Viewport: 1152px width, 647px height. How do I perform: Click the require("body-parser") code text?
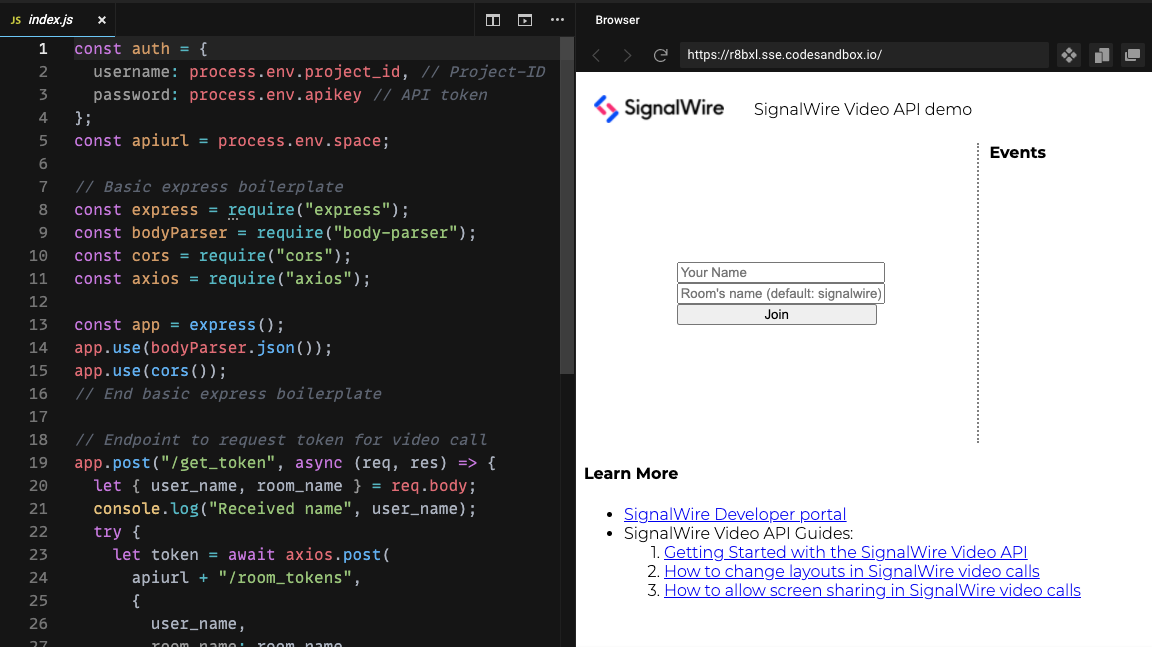point(361,233)
